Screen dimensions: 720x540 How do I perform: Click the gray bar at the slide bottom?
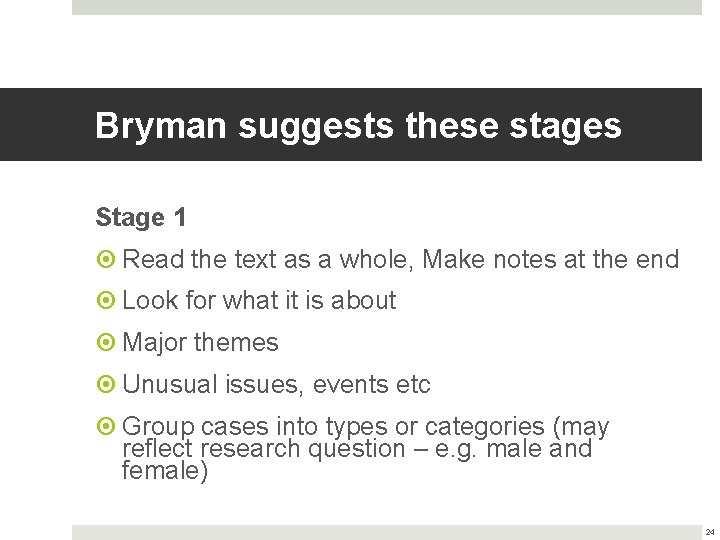click(386, 532)
